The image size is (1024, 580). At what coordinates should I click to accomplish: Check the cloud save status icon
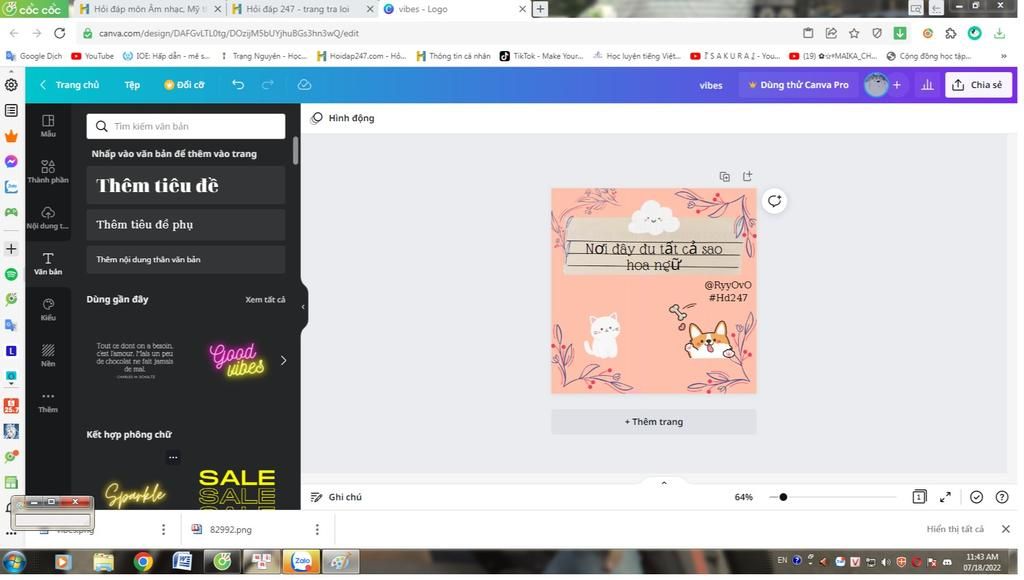coord(304,85)
